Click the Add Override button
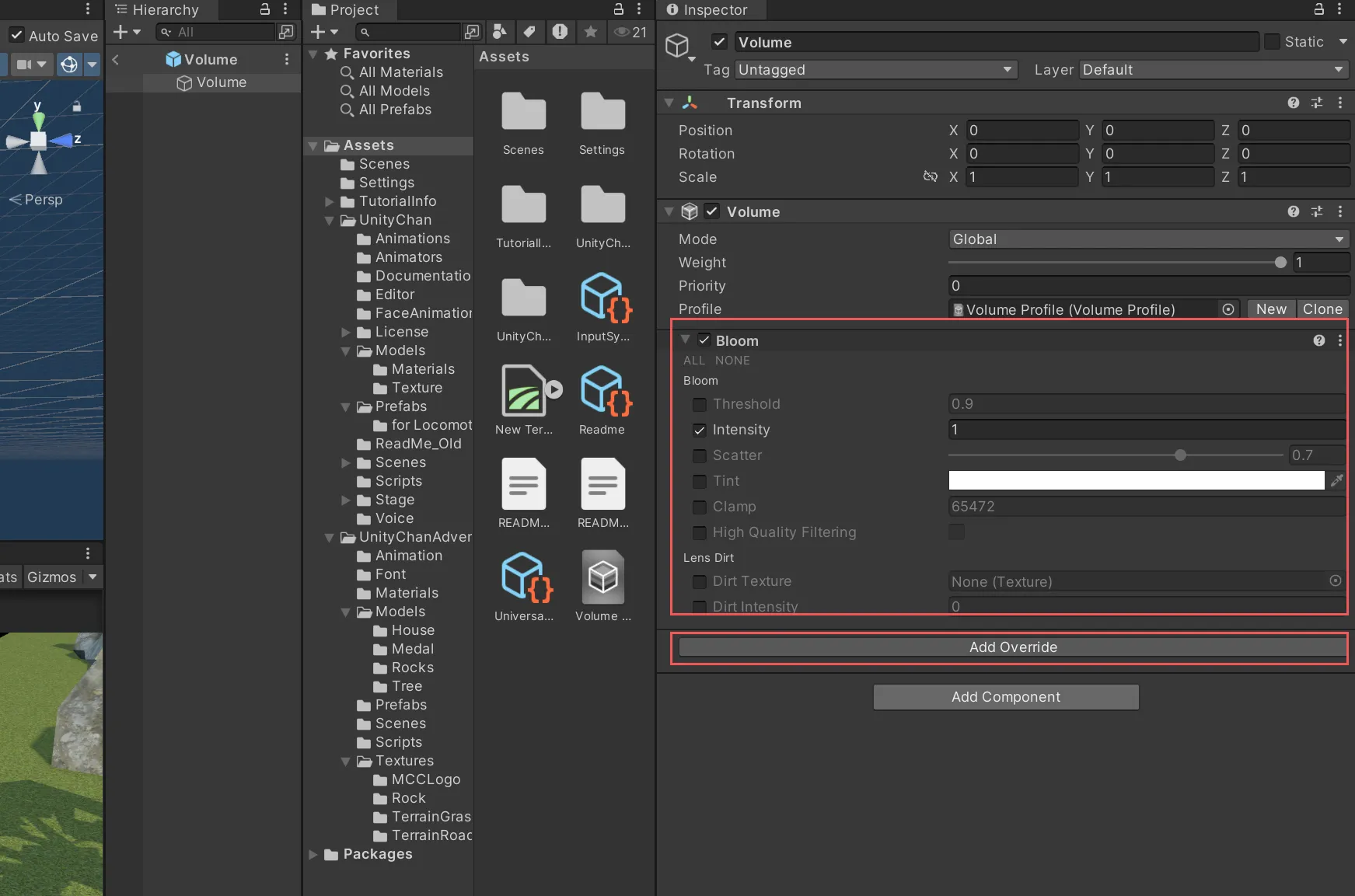This screenshot has width=1355, height=896. point(1012,647)
